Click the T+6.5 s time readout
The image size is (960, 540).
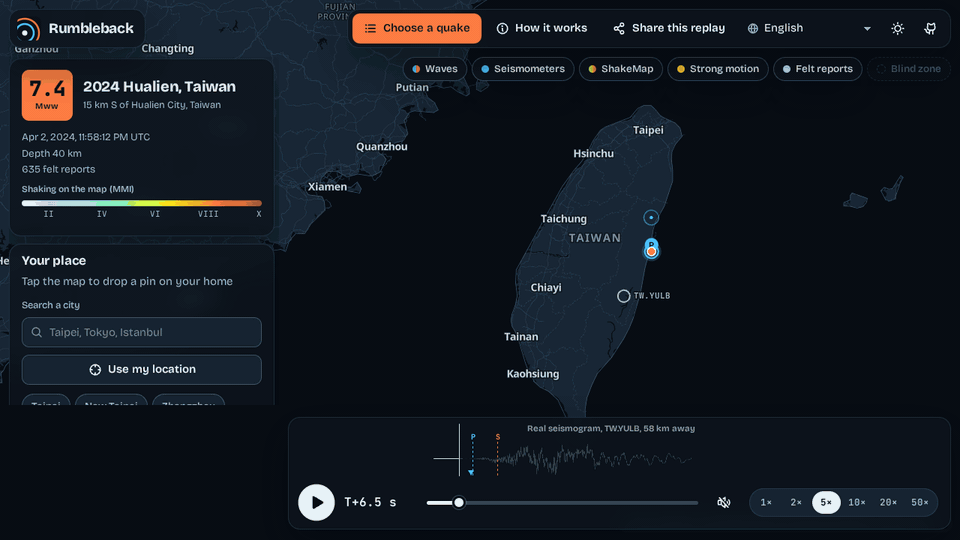(x=370, y=502)
